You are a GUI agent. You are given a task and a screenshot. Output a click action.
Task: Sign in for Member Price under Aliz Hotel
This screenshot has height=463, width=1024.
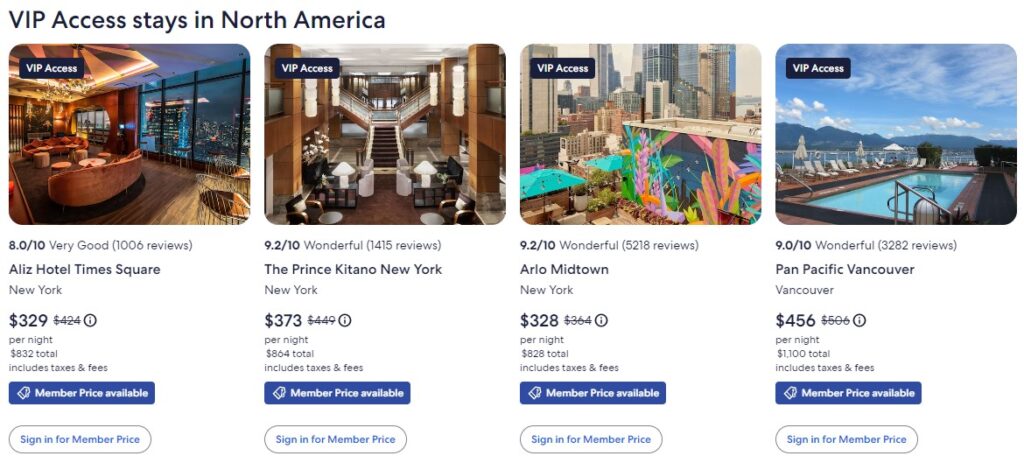80,439
